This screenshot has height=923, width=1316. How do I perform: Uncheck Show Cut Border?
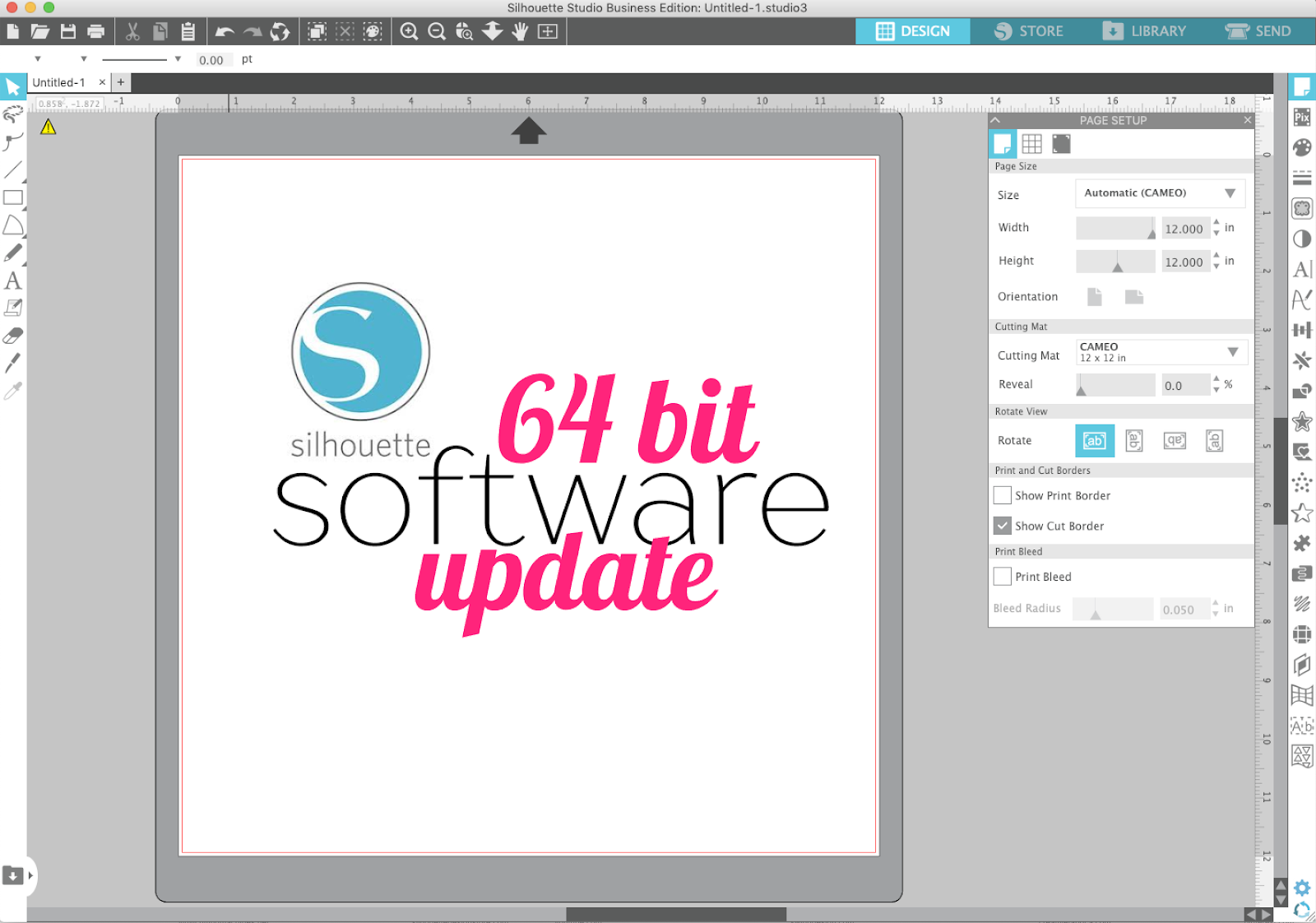click(x=1002, y=525)
